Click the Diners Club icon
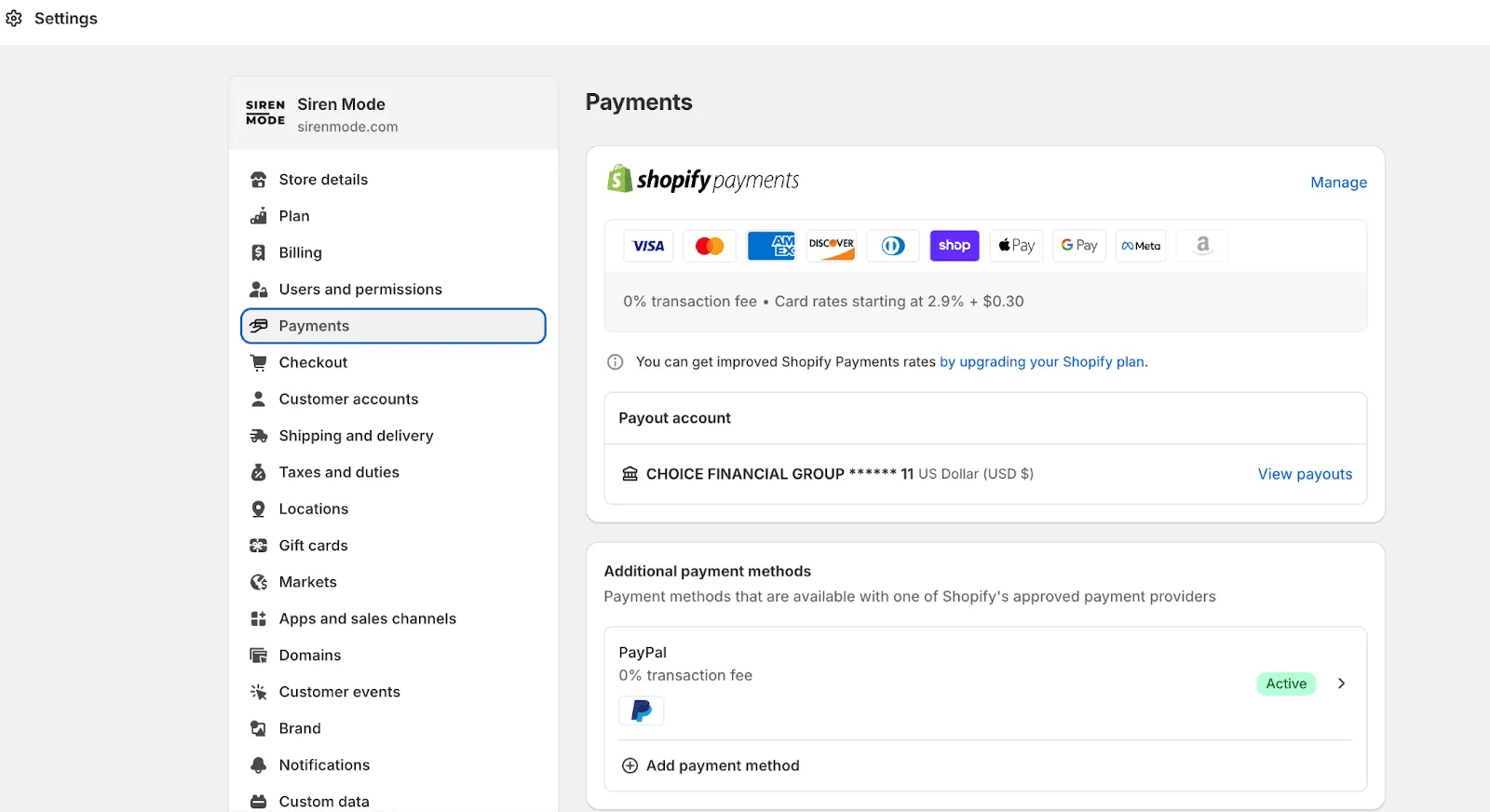Screen dimensions: 1490x812 893,246
